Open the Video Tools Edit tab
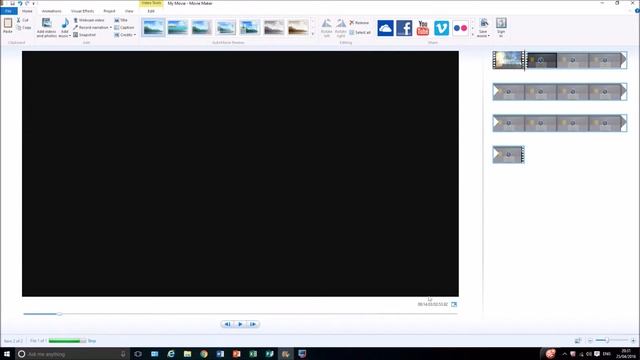Viewport: 640px width, 360px height. coord(151,11)
